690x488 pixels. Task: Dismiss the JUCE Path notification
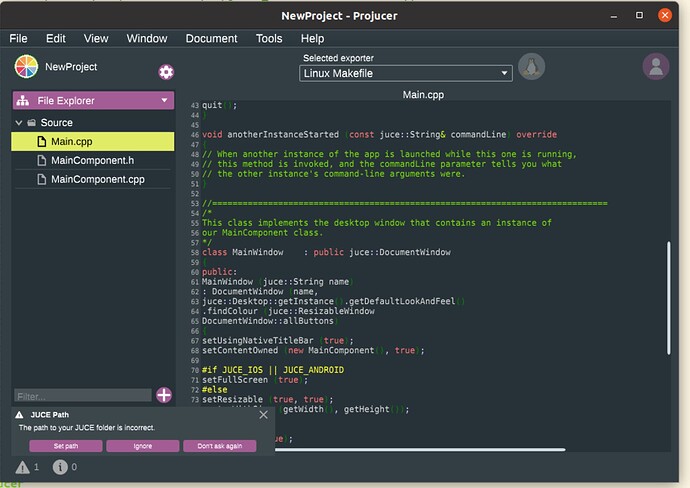click(x=263, y=415)
